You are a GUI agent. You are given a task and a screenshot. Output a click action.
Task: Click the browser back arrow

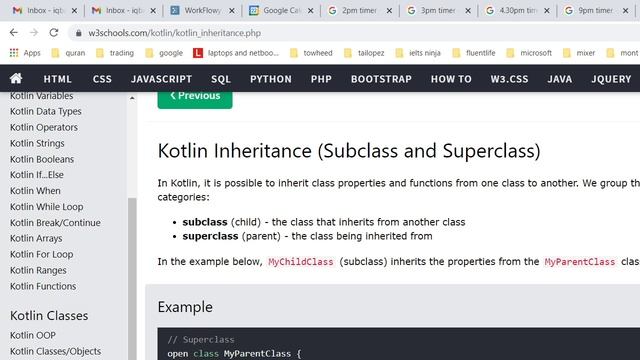coord(14,33)
